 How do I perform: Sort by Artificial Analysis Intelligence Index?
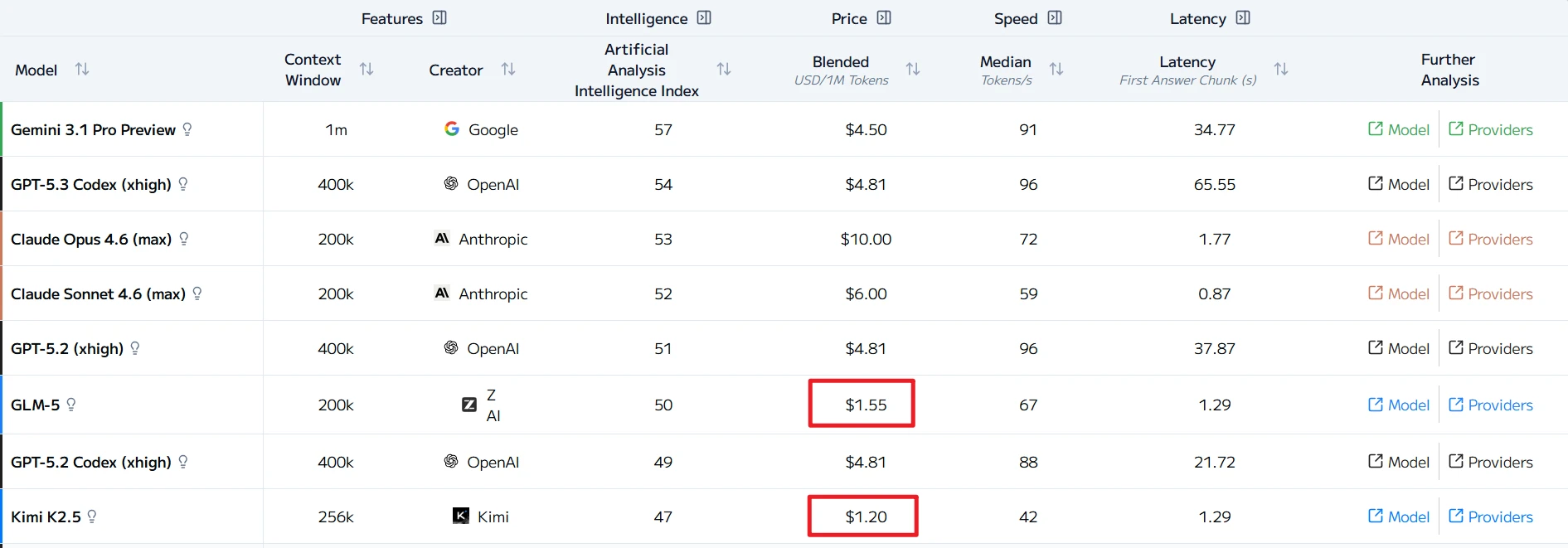pyautogui.click(x=724, y=70)
